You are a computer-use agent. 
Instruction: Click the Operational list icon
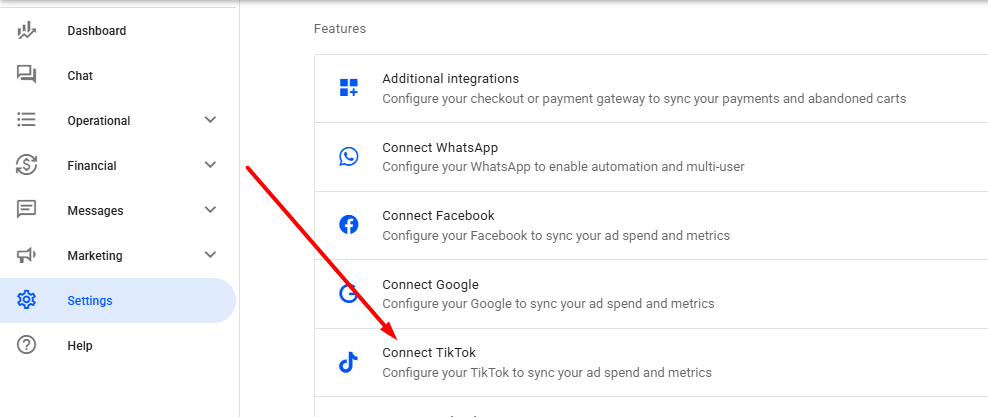(27, 121)
